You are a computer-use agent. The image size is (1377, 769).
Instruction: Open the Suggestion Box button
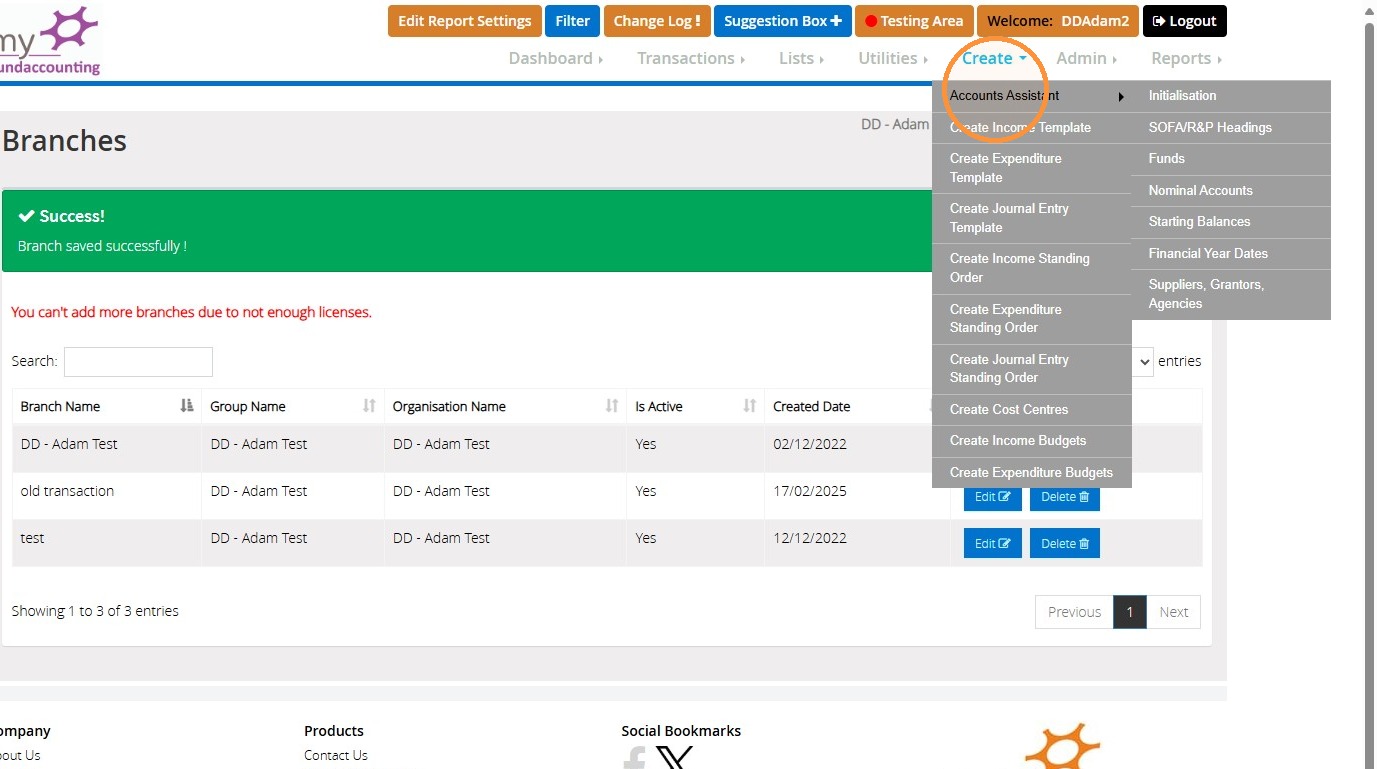(x=782, y=21)
